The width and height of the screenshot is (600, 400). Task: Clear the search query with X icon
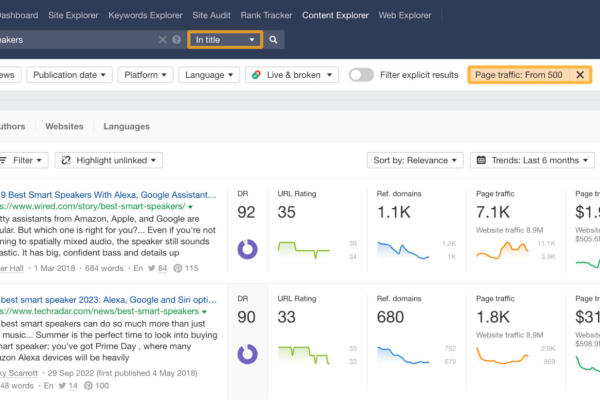tap(163, 39)
